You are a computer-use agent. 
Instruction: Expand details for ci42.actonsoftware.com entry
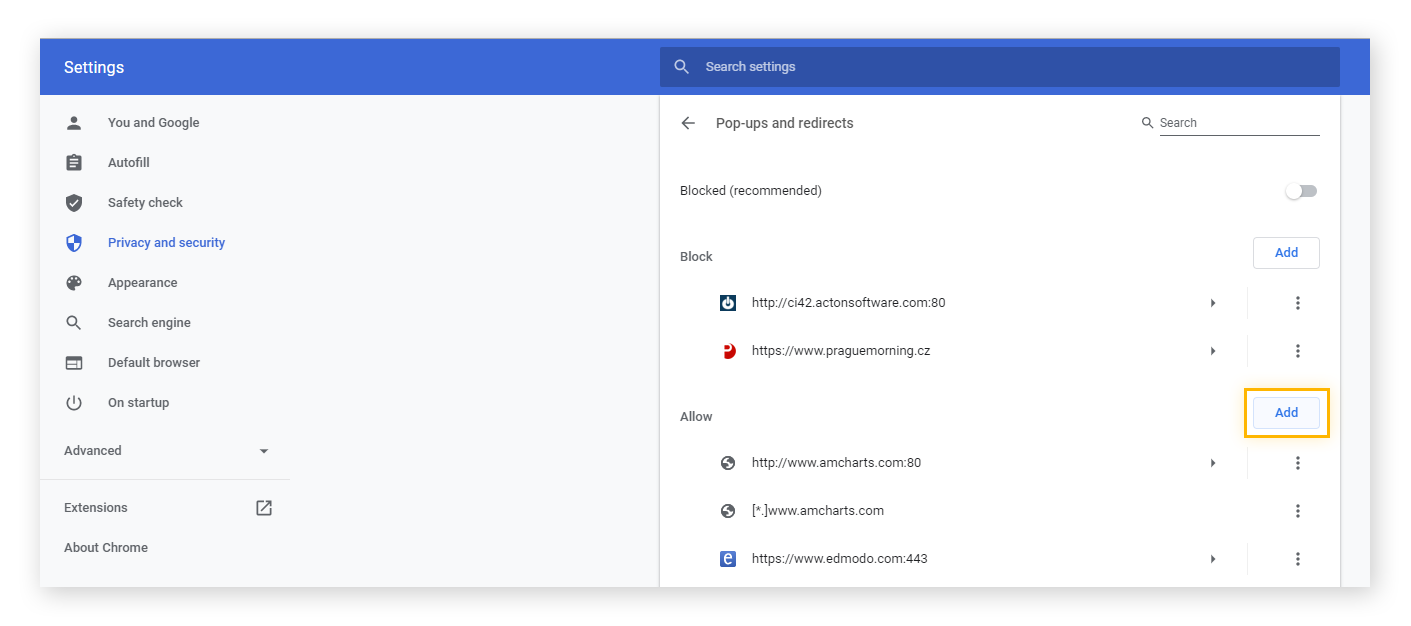click(1212, 302)
